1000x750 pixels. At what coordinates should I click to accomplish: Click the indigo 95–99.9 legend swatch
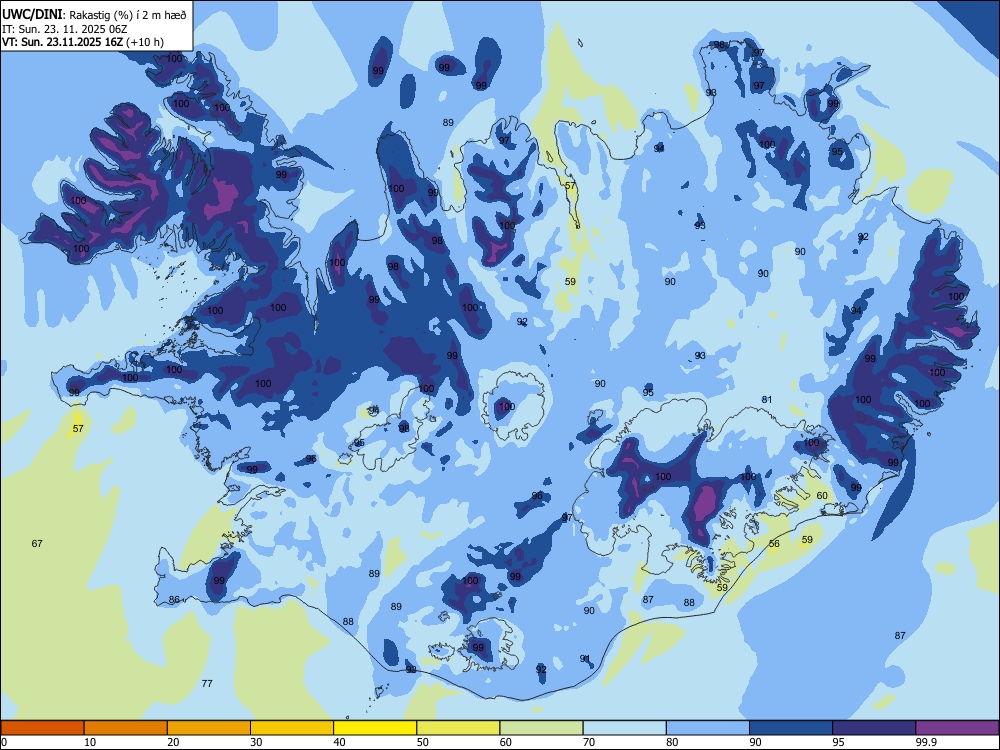coord(874,728)
